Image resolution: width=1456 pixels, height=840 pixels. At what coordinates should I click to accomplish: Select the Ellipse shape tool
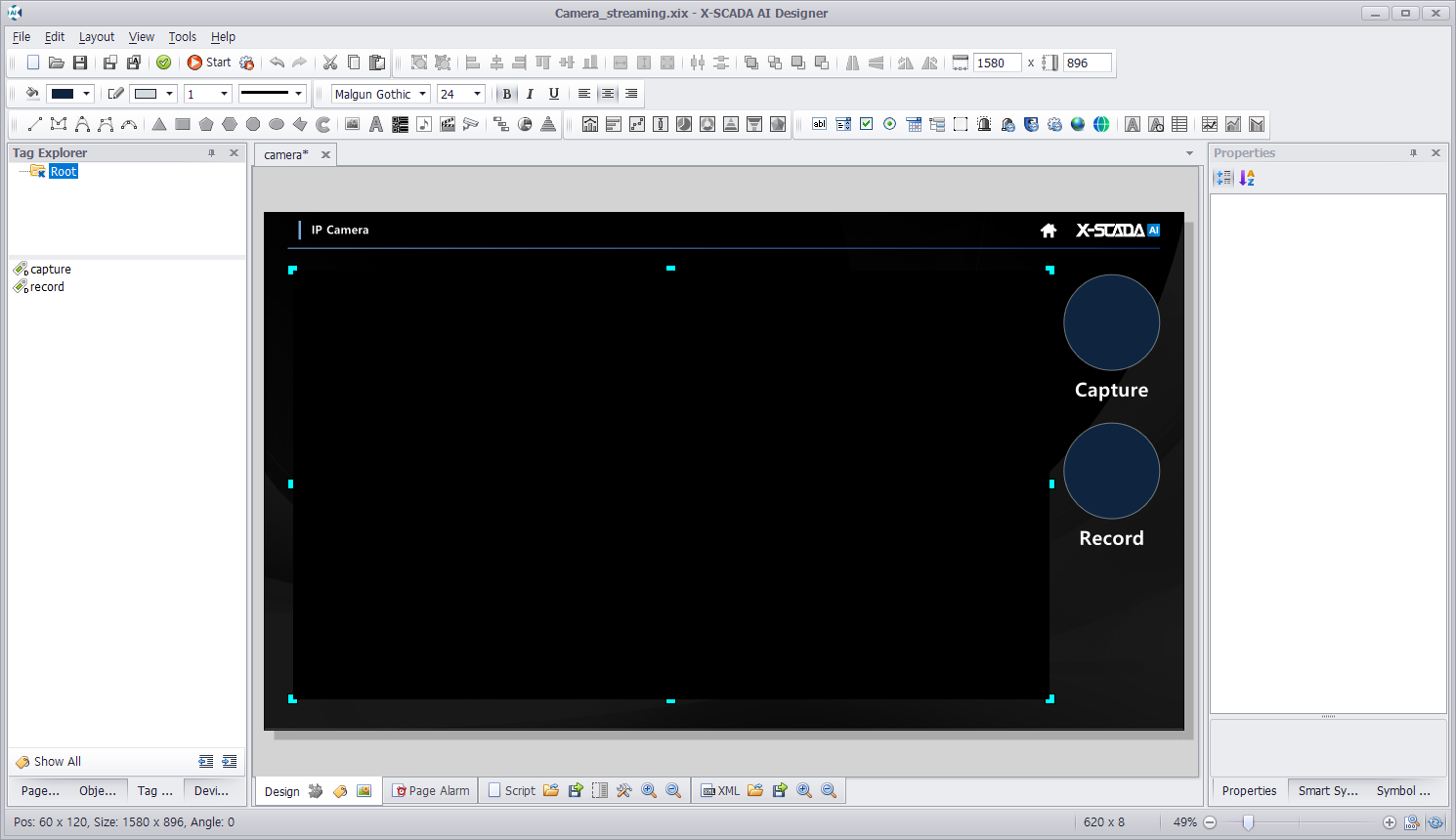point(277,124)
